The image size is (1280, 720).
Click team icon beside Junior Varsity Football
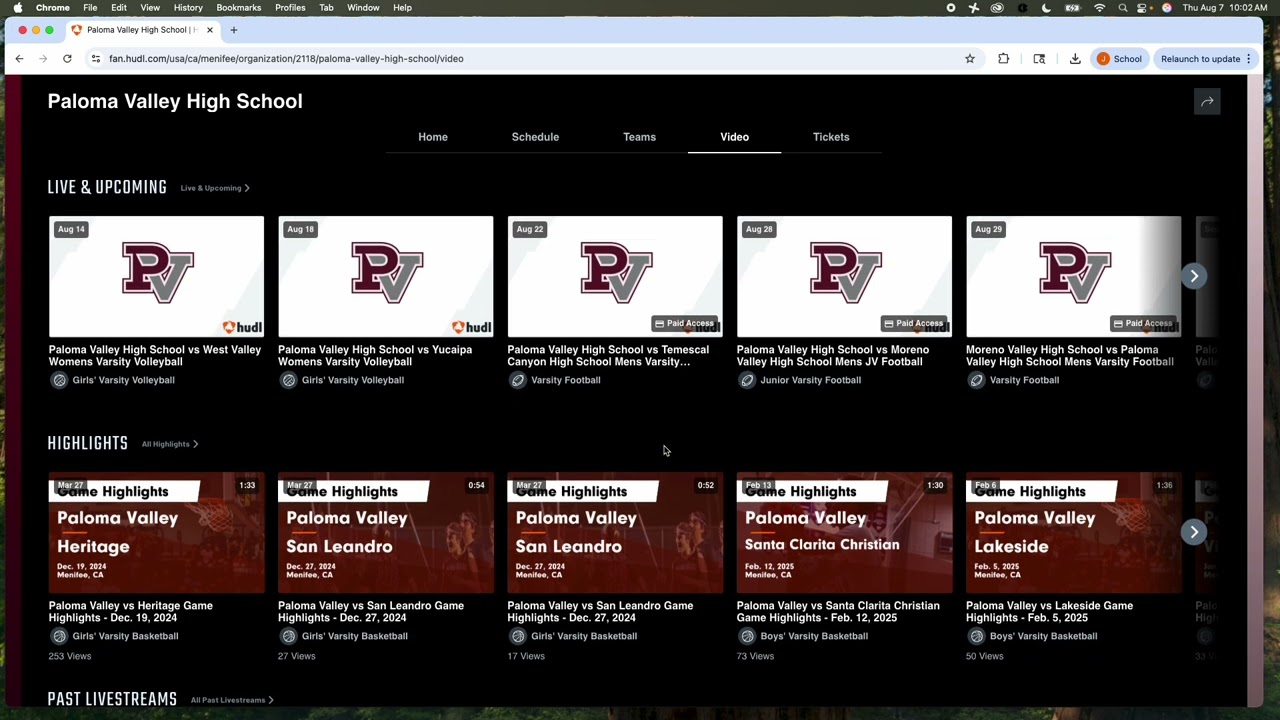coord(747,380)
